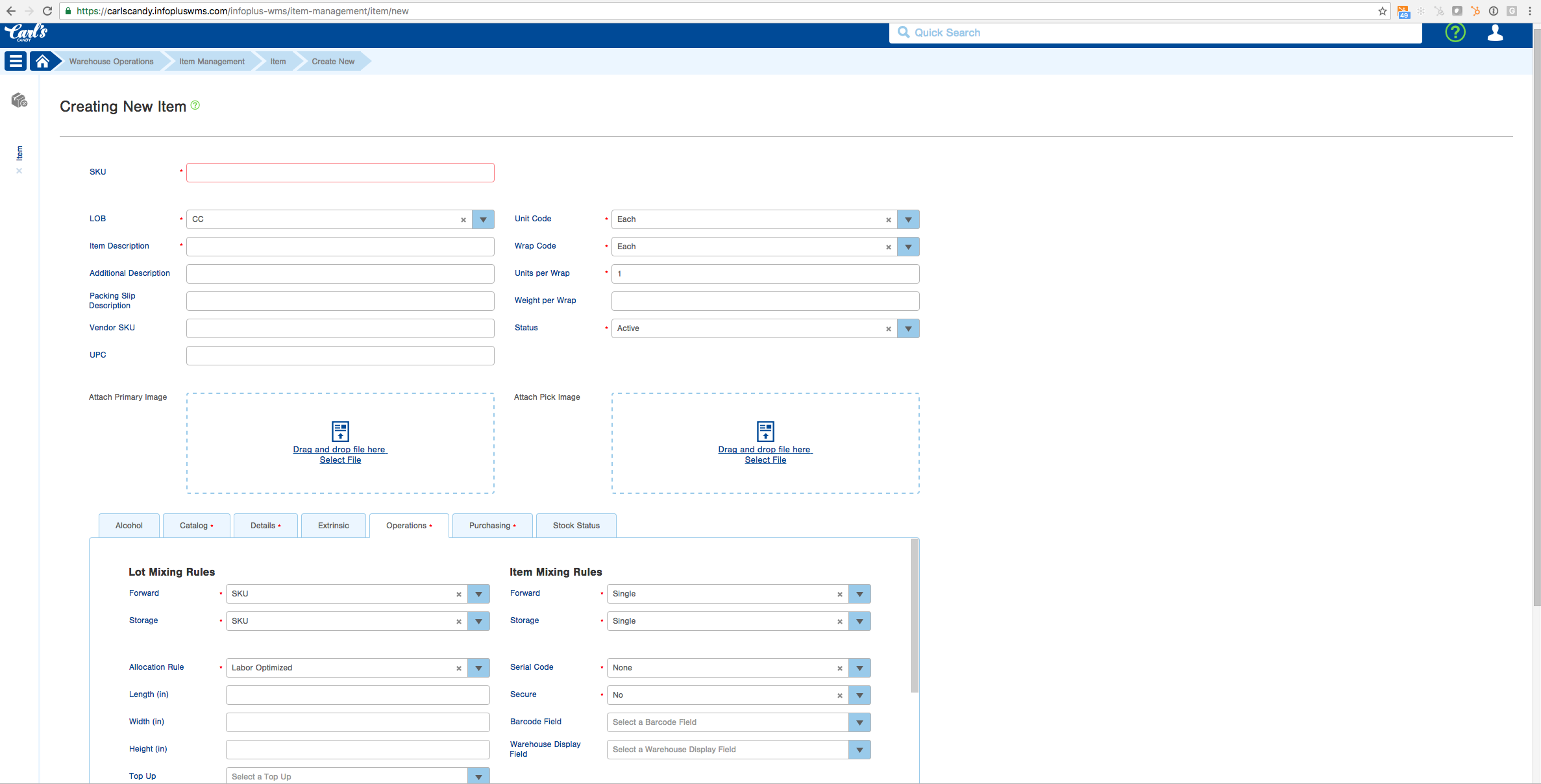Bookmark page with the star icon
Viewport: 1541px width, 784px height.
pos(1382,11)
